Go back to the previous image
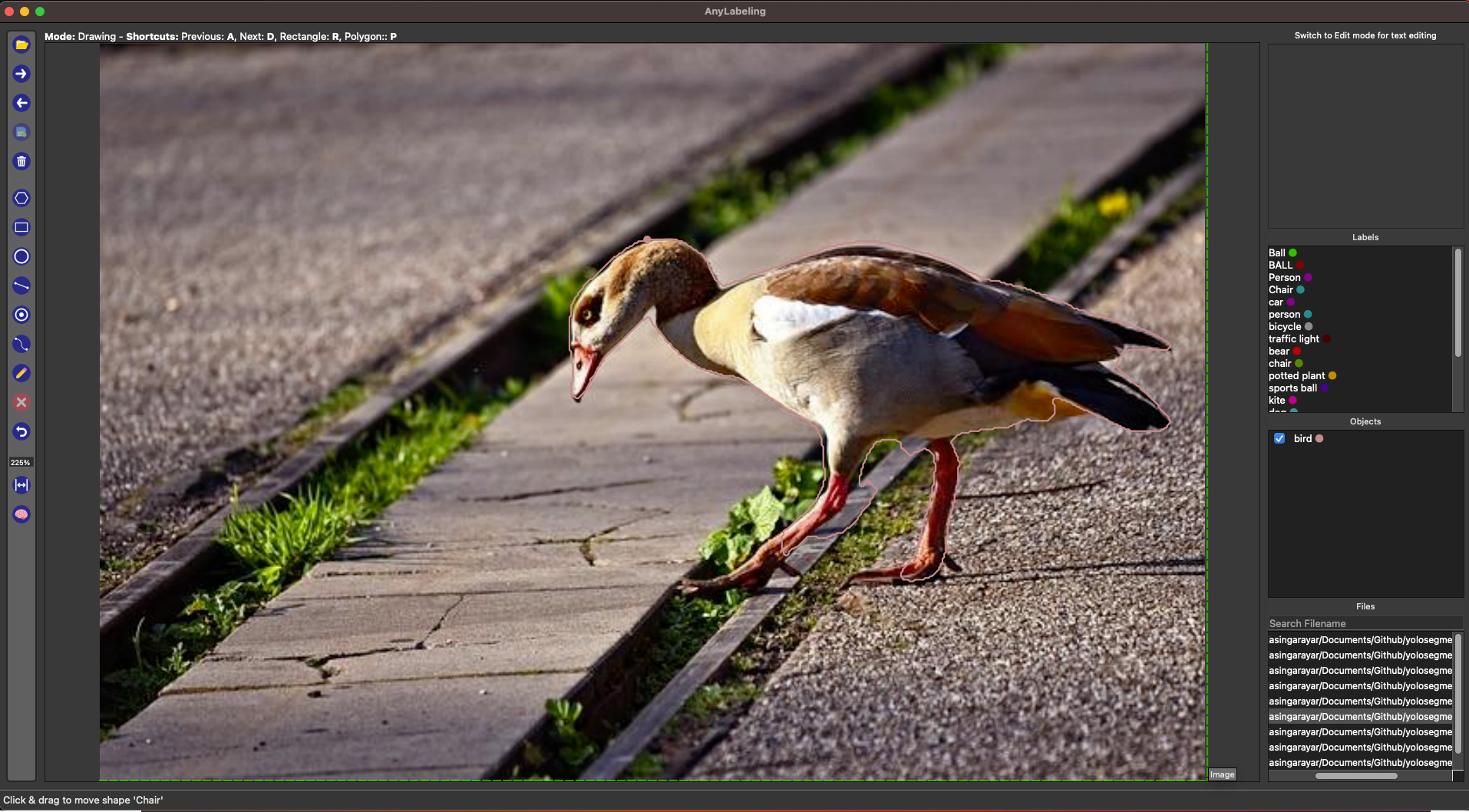This screenshot has height=812, width=1469. 21,102
